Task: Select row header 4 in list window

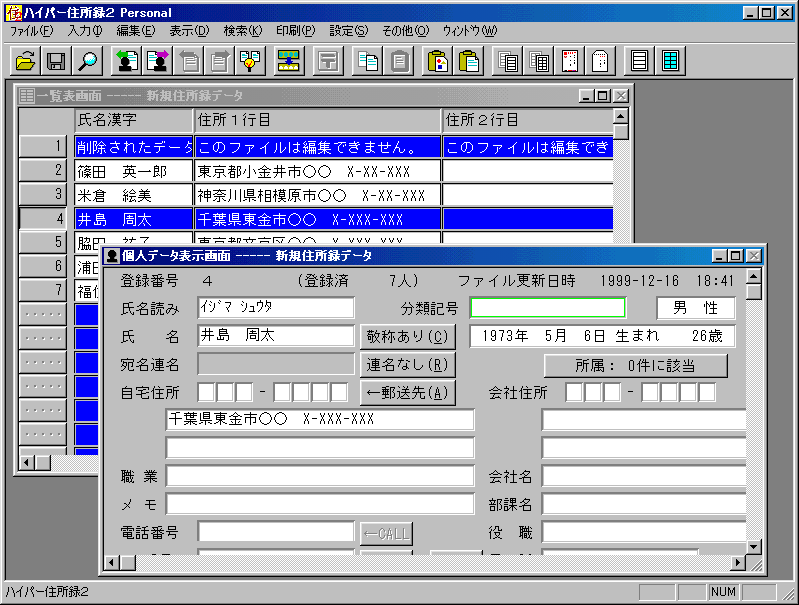Action: point(43,219)
